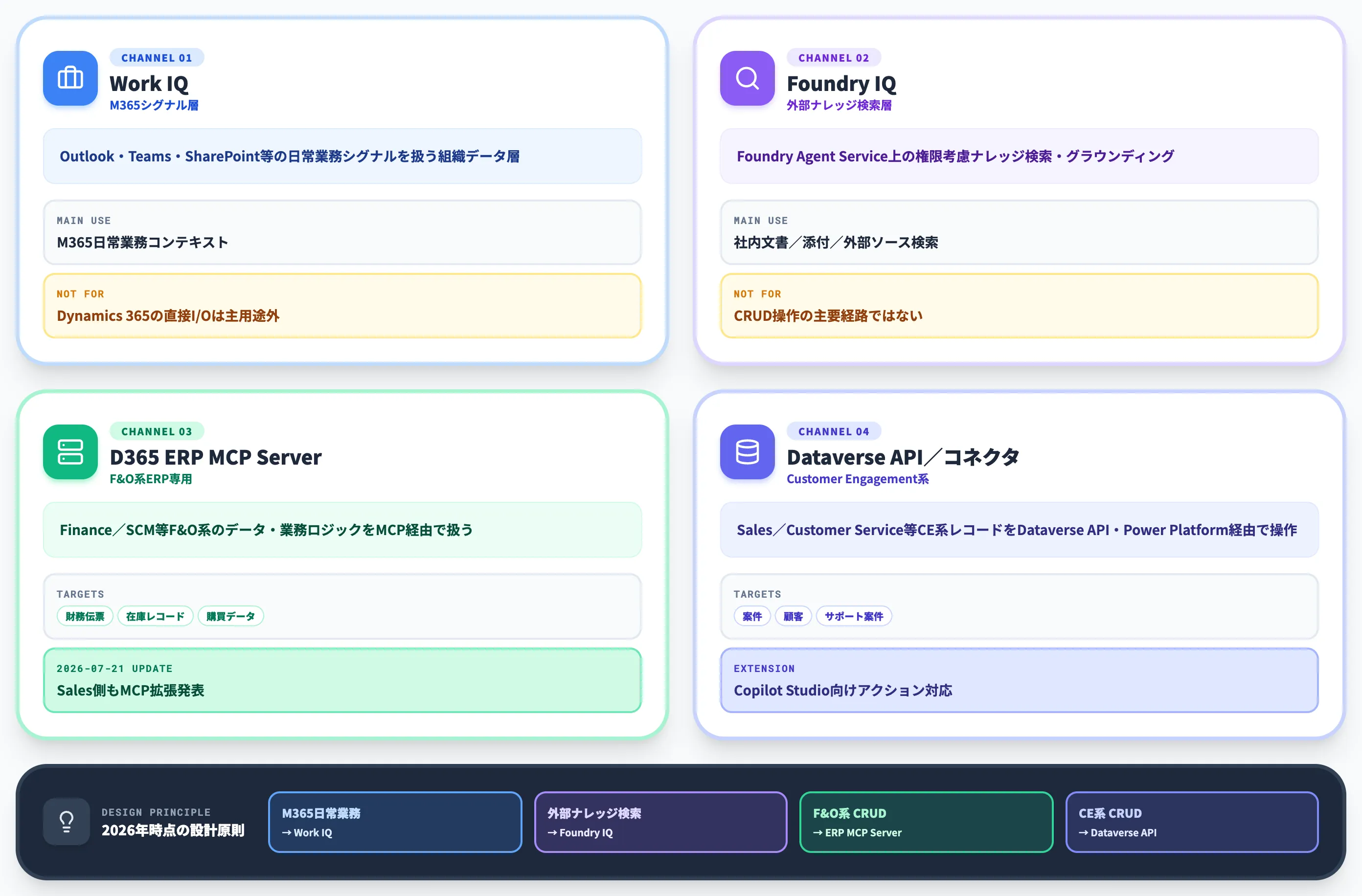1362x896 pixels.
Task: Click the Foundry Agent Service description box
Action: 1019,156
